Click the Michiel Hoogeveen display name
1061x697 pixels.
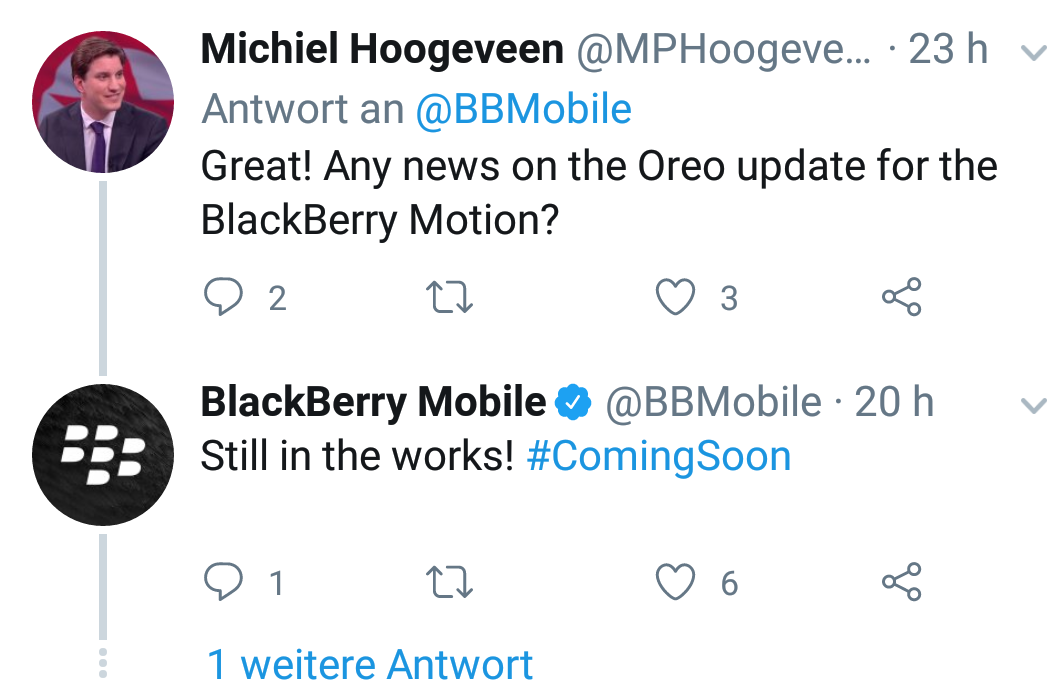tap(382, 50)
